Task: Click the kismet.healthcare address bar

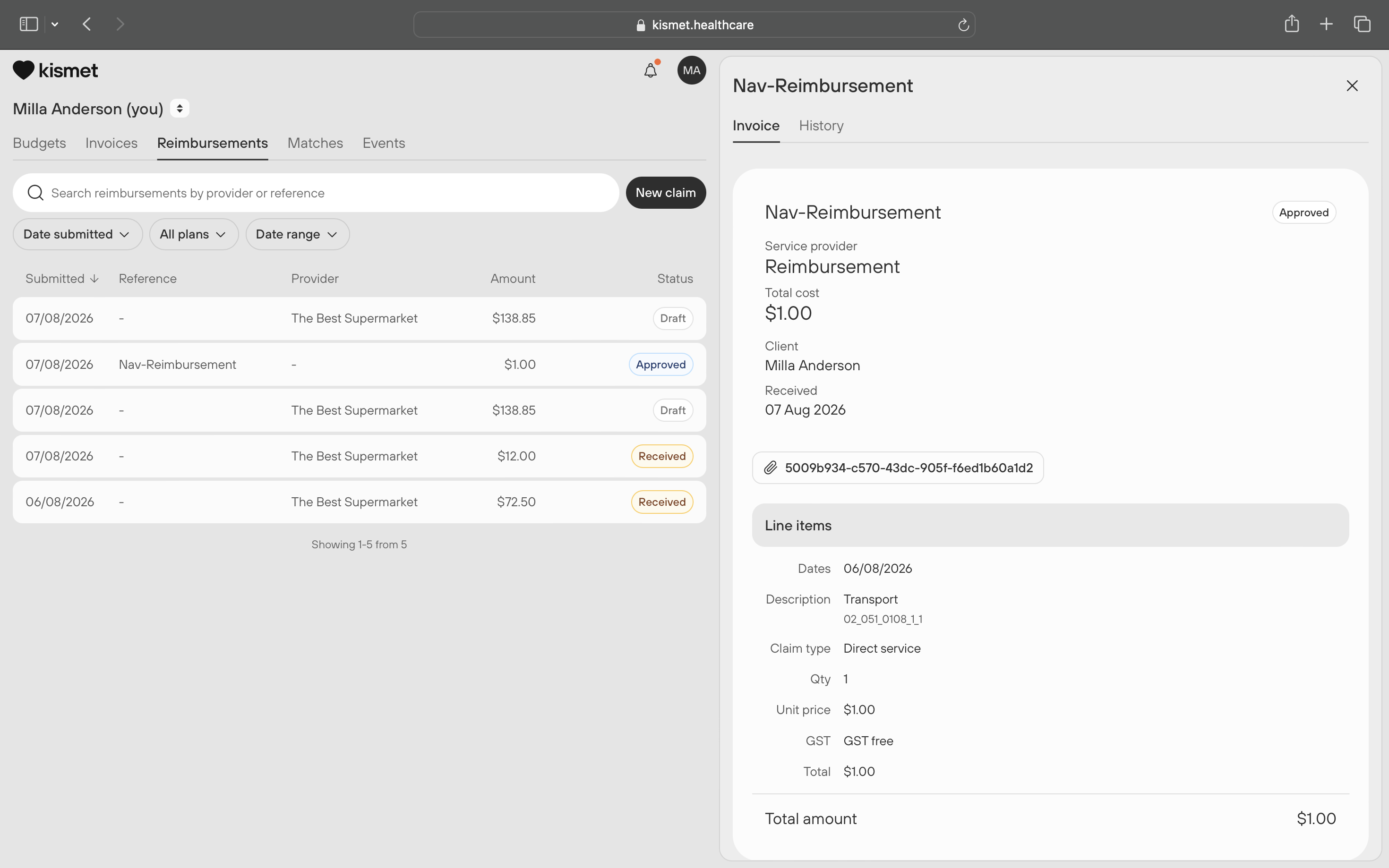Action: pos(694,25)
